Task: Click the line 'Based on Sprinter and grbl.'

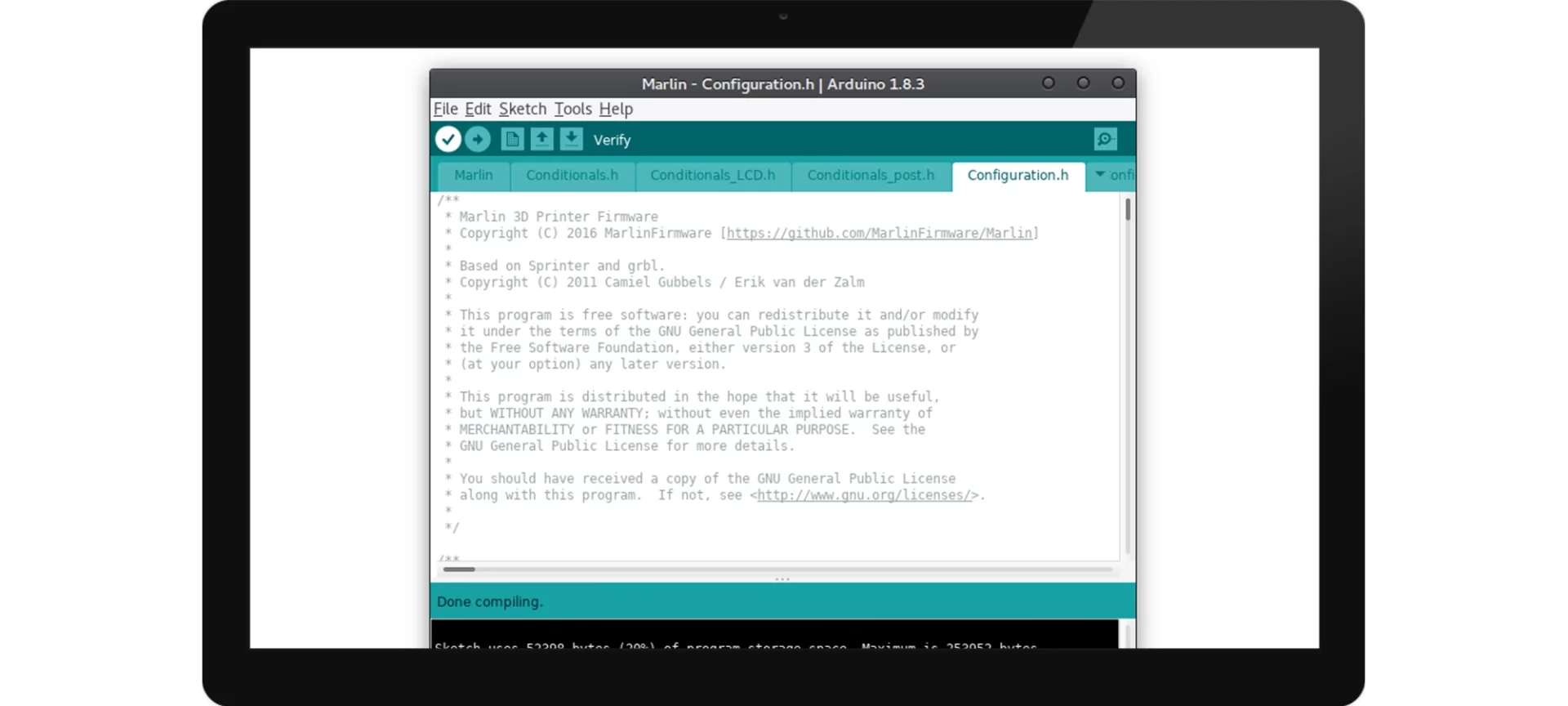Action: pyautogui.click(x=562, y=266)
